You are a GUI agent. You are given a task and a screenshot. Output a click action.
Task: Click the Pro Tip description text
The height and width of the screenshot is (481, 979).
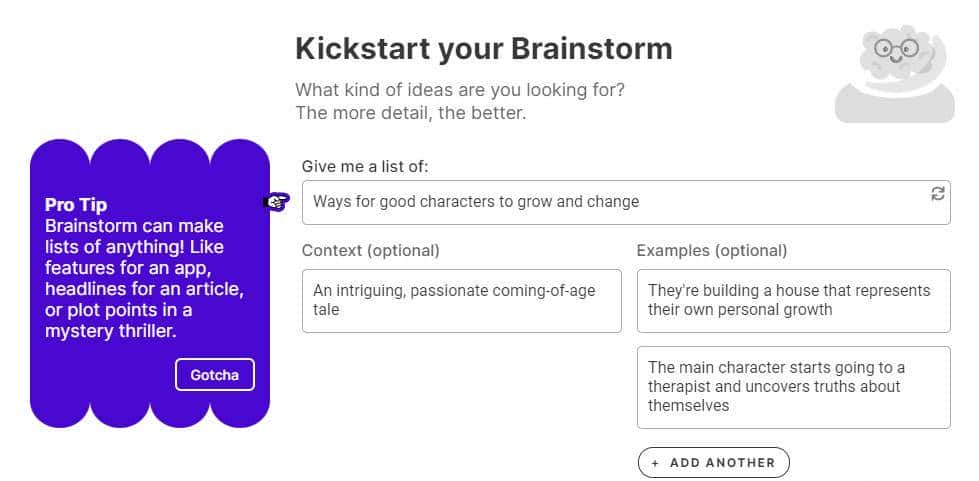[x=145, y=278]
